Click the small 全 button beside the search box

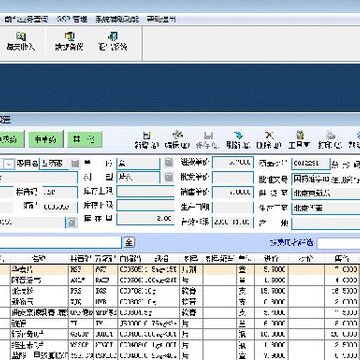coord(129,242)
